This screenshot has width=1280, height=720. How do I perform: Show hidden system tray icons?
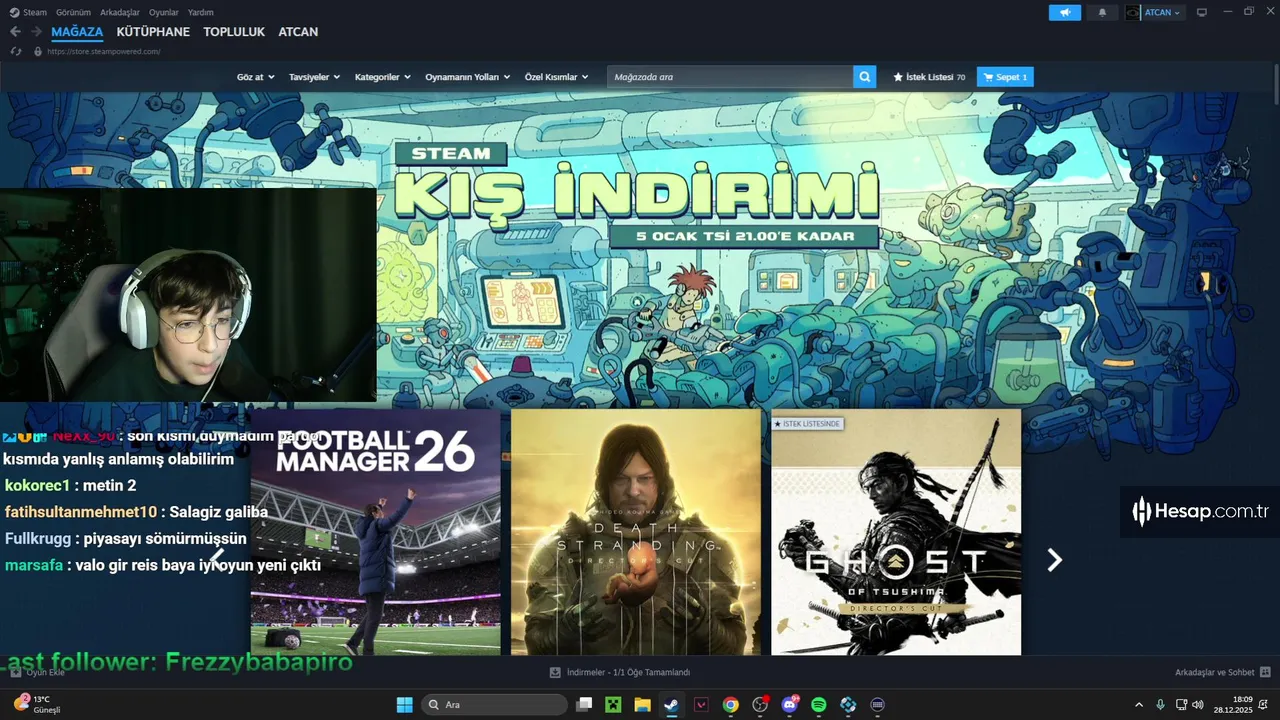click(x=1138, y=705)
